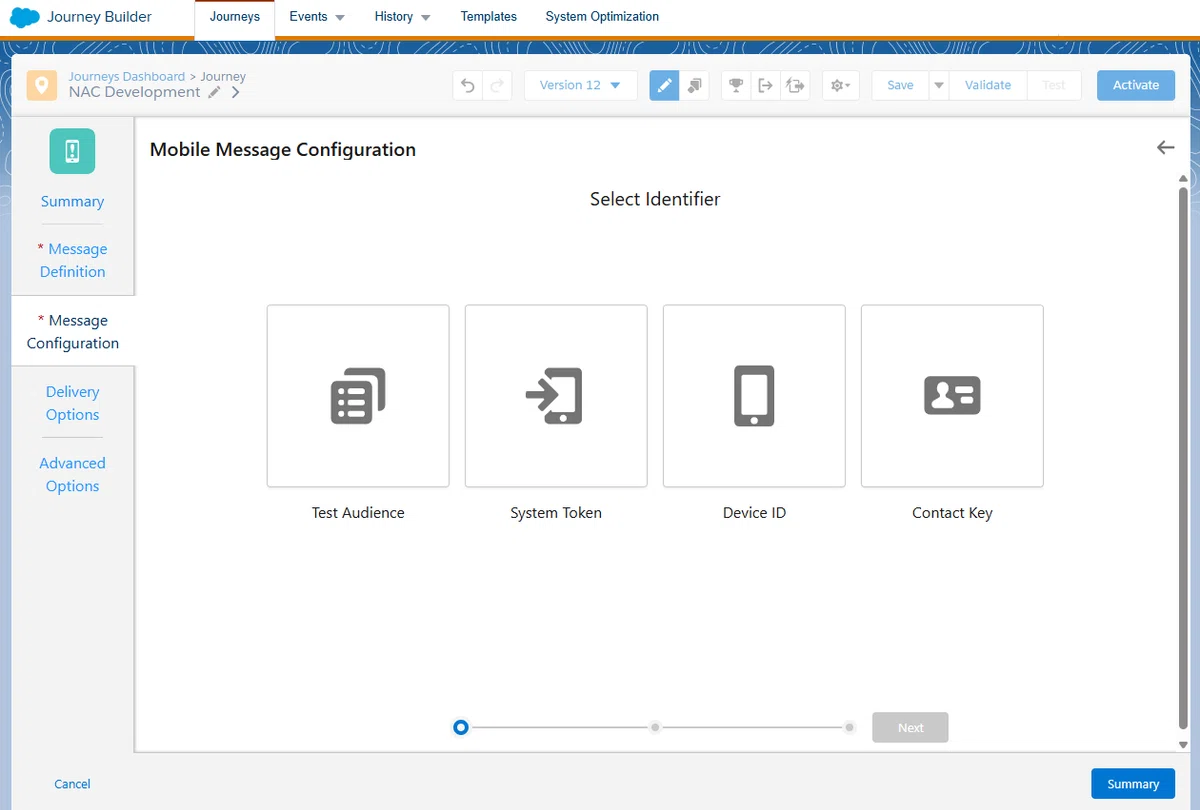1200x810 pixels.
Task: Go to Advanced Options step
Action: (x=72, y=474)
